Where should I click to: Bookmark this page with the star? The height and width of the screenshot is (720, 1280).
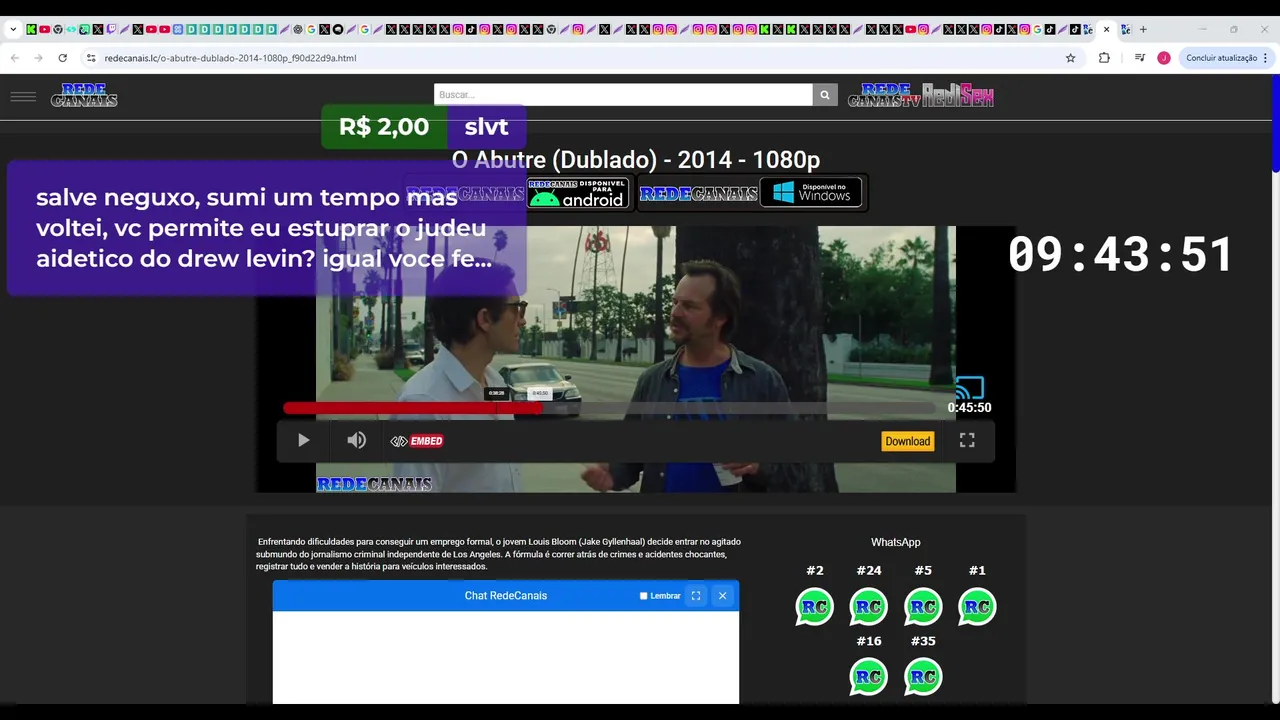point(1070,58)
